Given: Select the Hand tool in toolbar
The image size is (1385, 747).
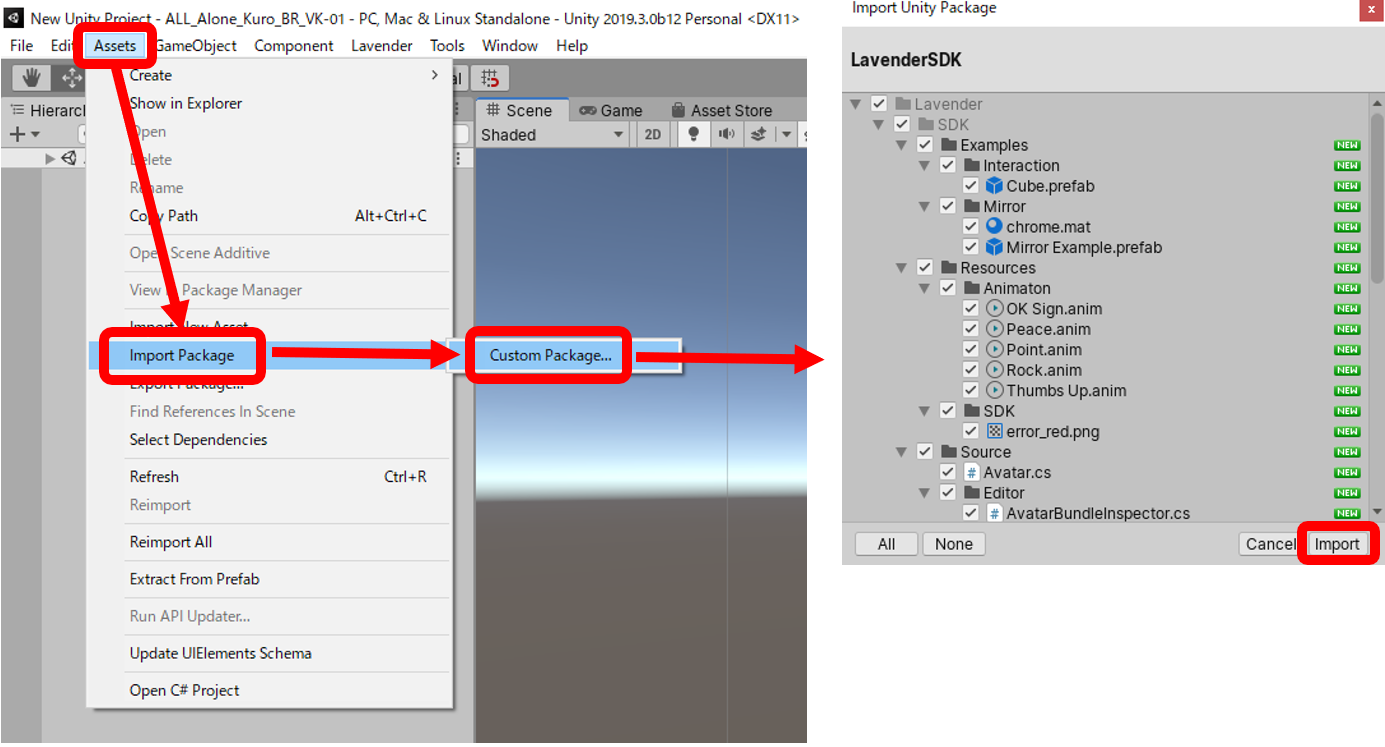Looking at the screenshot, I should (31, 78).
